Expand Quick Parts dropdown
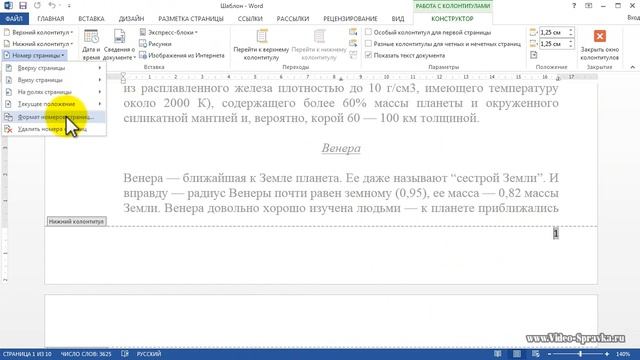 click(169, 32)
